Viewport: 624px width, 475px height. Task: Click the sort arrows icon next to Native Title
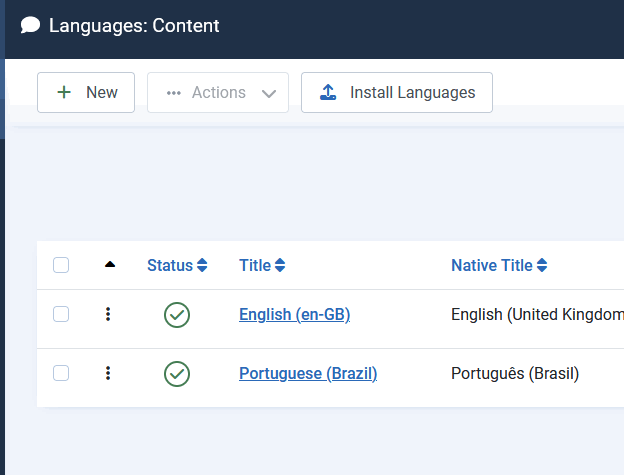coord(542,266)
